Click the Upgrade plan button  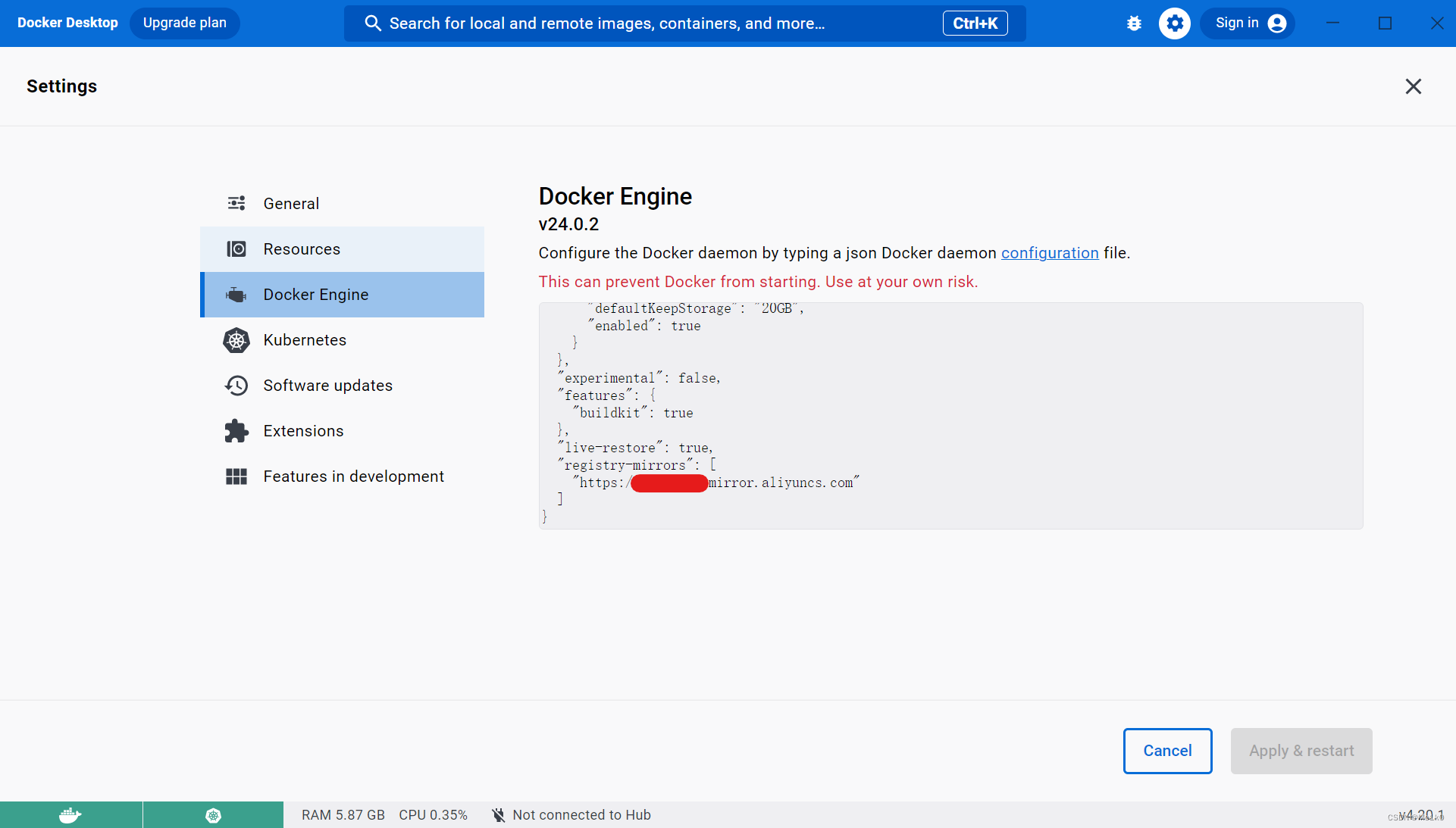pos(185,23)
